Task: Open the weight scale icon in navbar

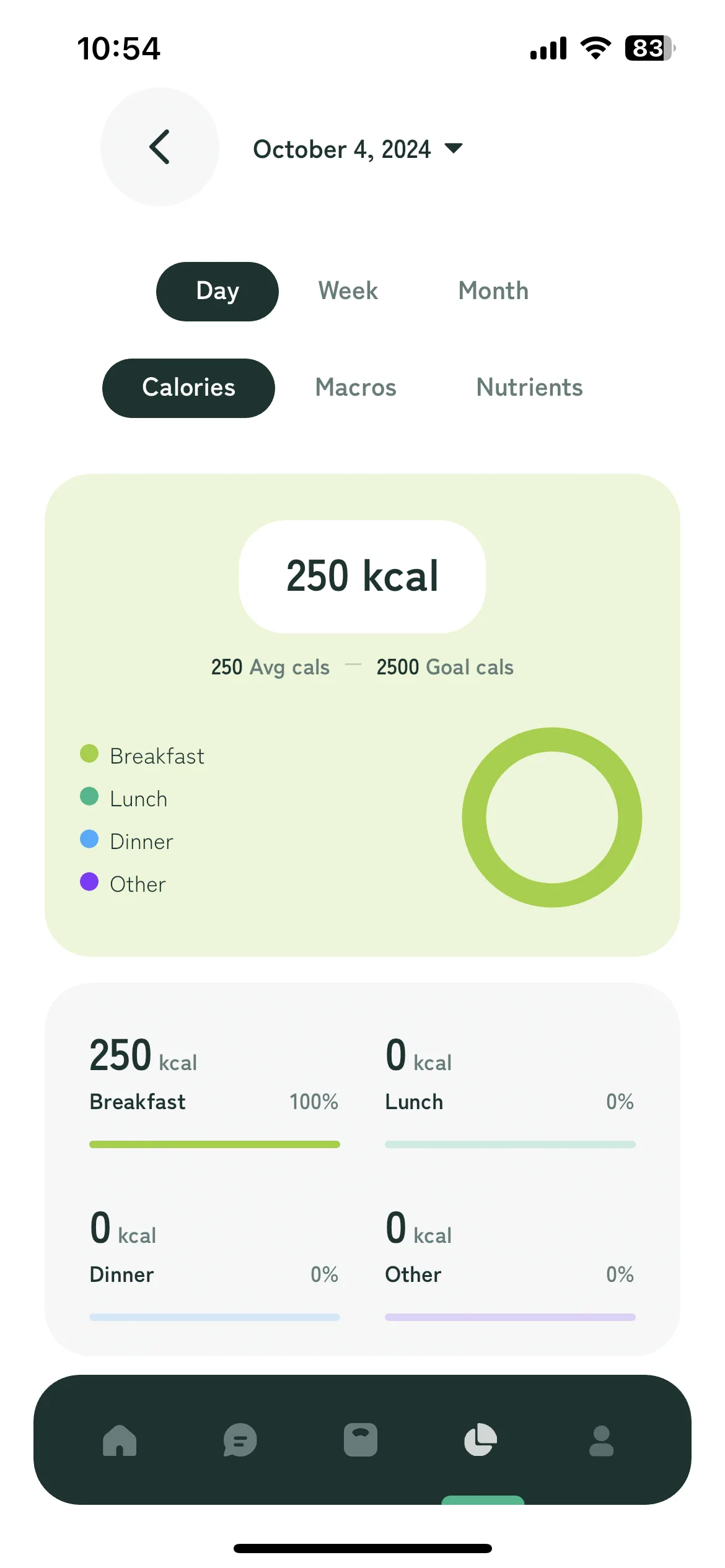Action: (361, 1440)
